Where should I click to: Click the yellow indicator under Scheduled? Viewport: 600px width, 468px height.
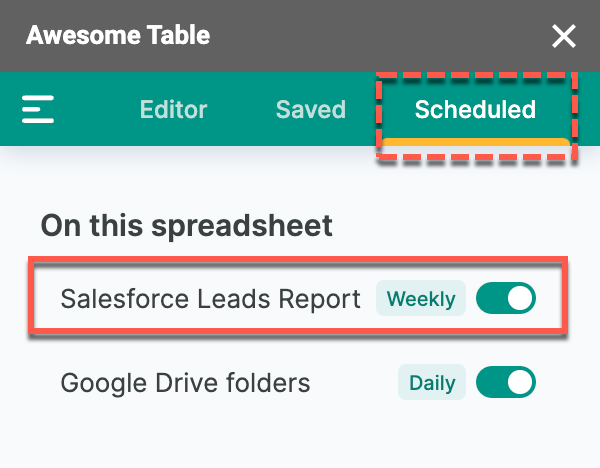(x=476, y=142)
